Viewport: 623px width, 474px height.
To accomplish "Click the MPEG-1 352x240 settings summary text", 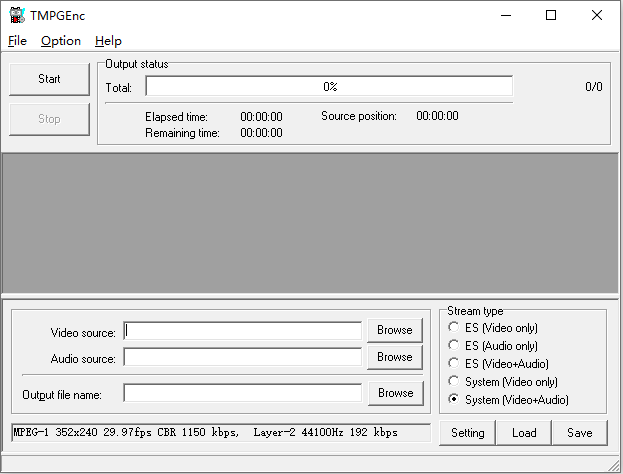I will pyautogui.click(x=221, y=432).
